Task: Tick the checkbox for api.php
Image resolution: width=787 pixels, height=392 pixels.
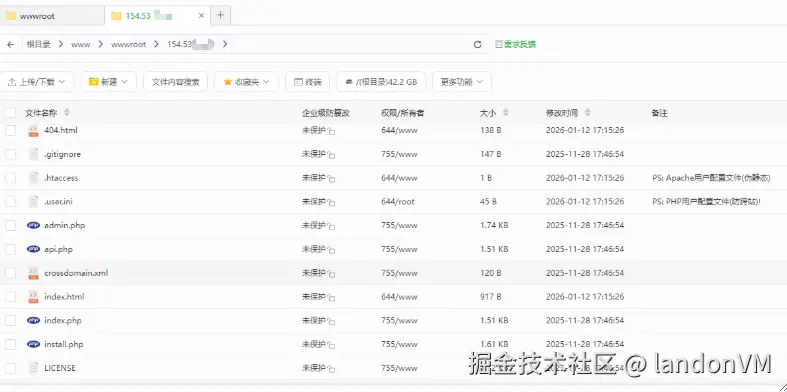Action: tap(11, 249)
